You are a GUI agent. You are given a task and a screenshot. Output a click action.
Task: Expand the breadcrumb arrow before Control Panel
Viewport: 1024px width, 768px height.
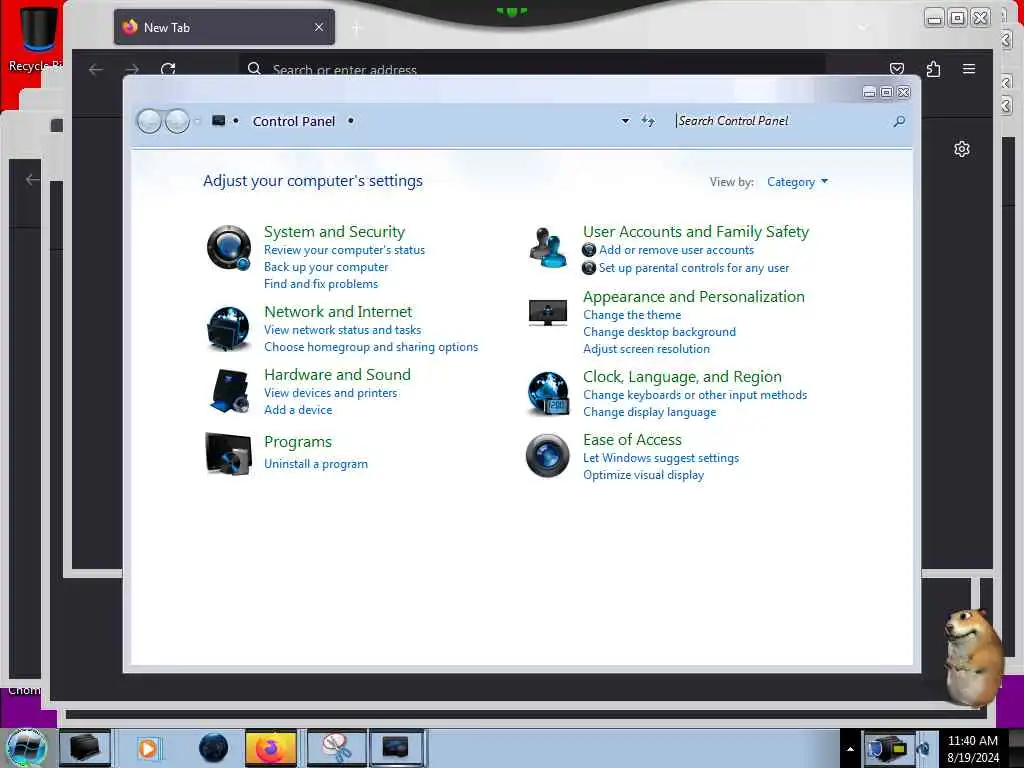pos(236,121)
